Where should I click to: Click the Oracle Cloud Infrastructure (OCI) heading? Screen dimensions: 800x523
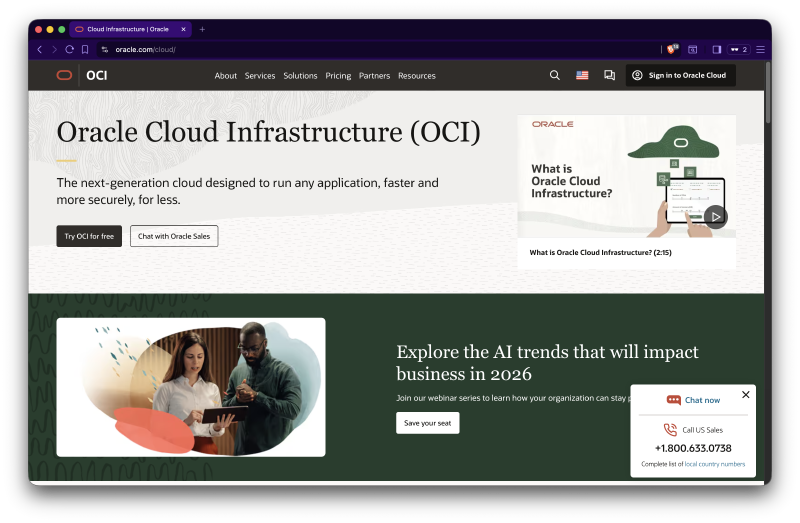point(268,132)
